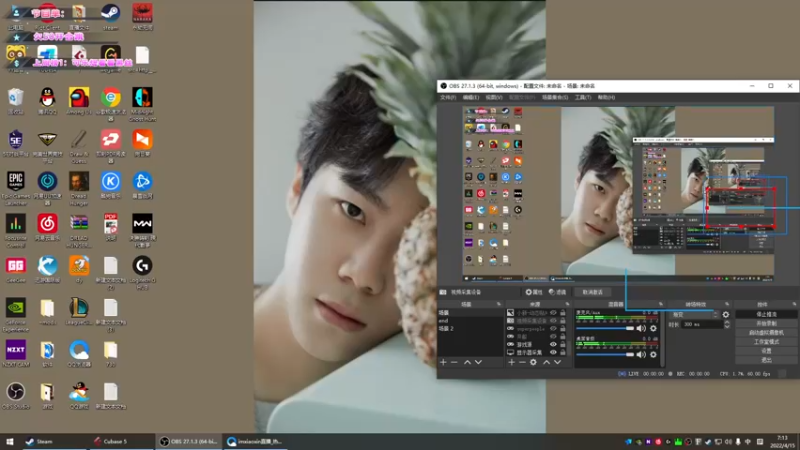
Task: Click the 停止推流 button
Action: (766, 314)
